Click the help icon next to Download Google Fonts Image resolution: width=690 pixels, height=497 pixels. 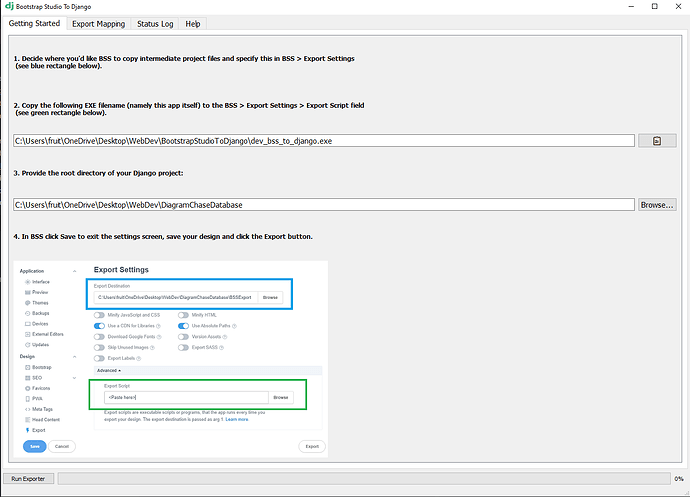[159, 337]
